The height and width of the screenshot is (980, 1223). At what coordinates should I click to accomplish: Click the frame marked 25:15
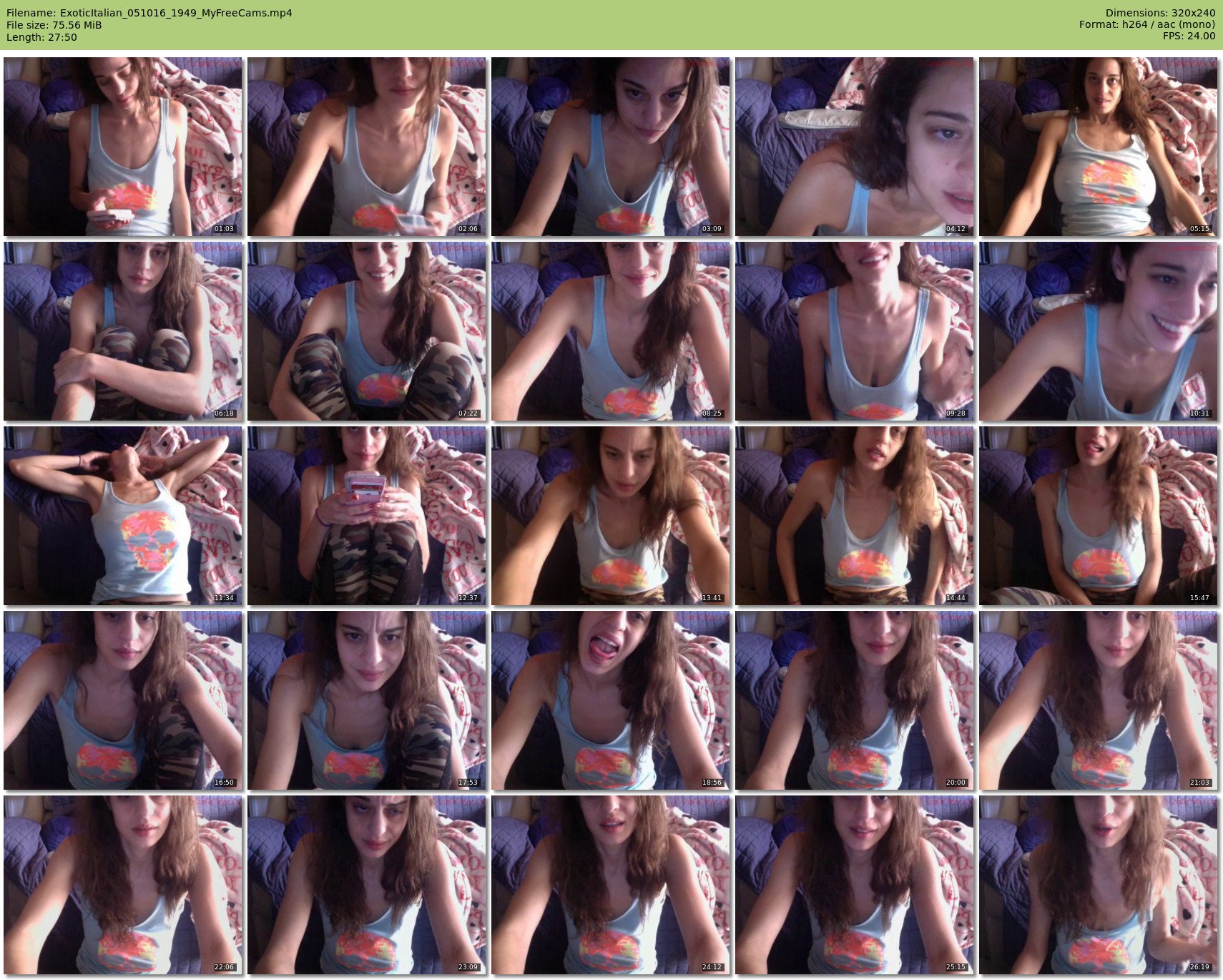coord(854,885)
